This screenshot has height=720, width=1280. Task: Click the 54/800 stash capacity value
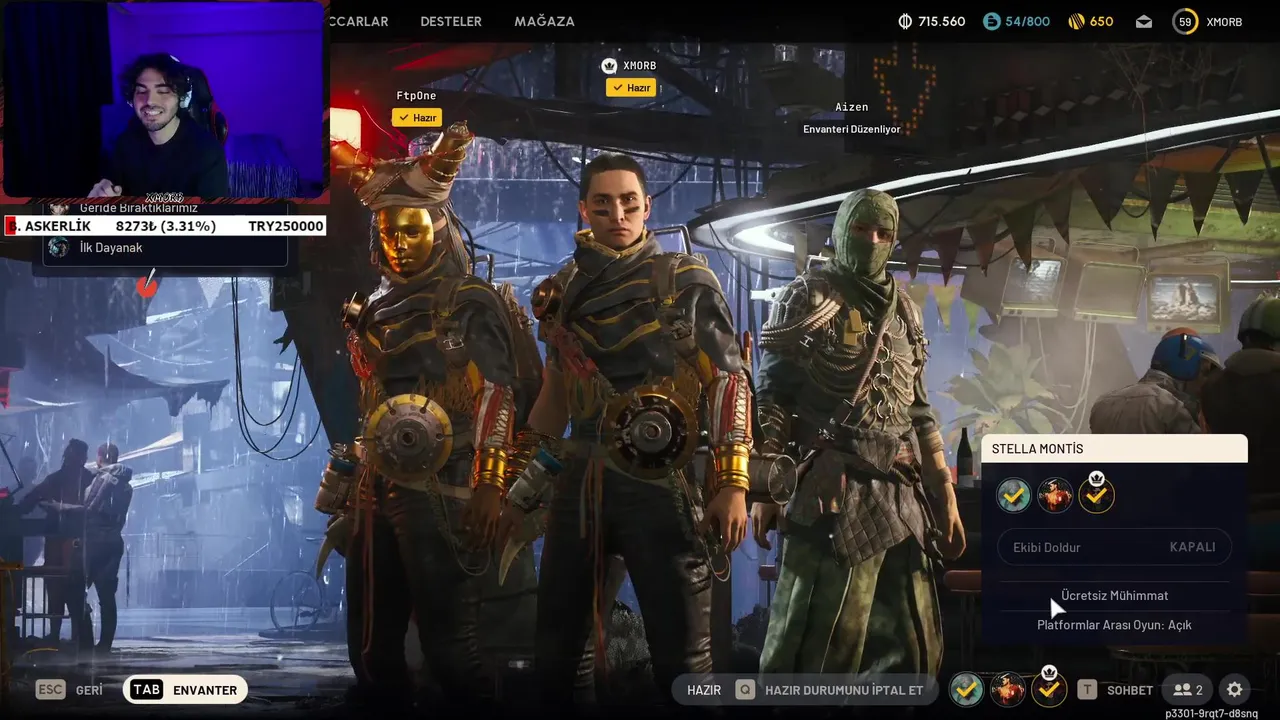(1028, 21)
